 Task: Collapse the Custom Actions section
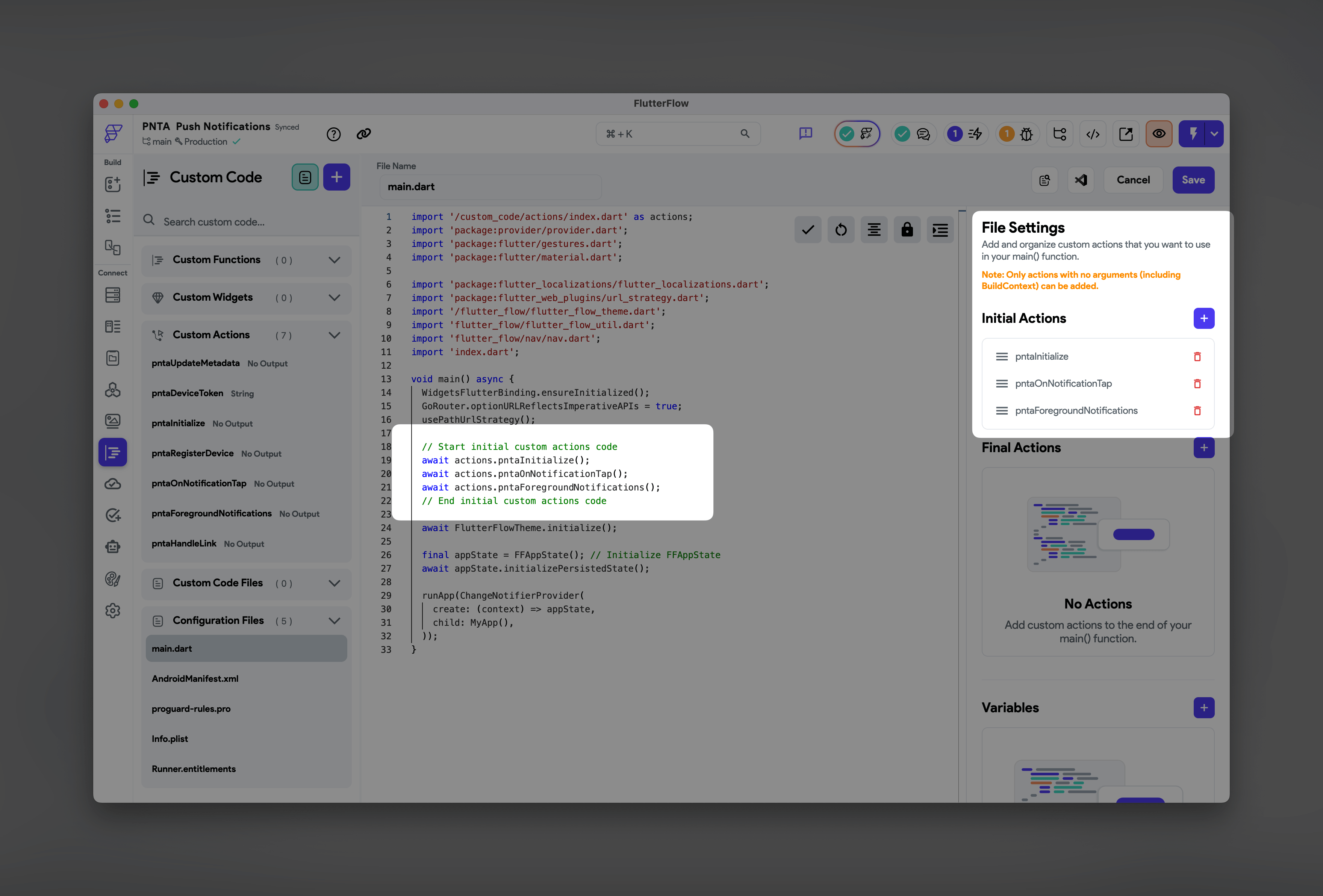click(x=247, y=335)
